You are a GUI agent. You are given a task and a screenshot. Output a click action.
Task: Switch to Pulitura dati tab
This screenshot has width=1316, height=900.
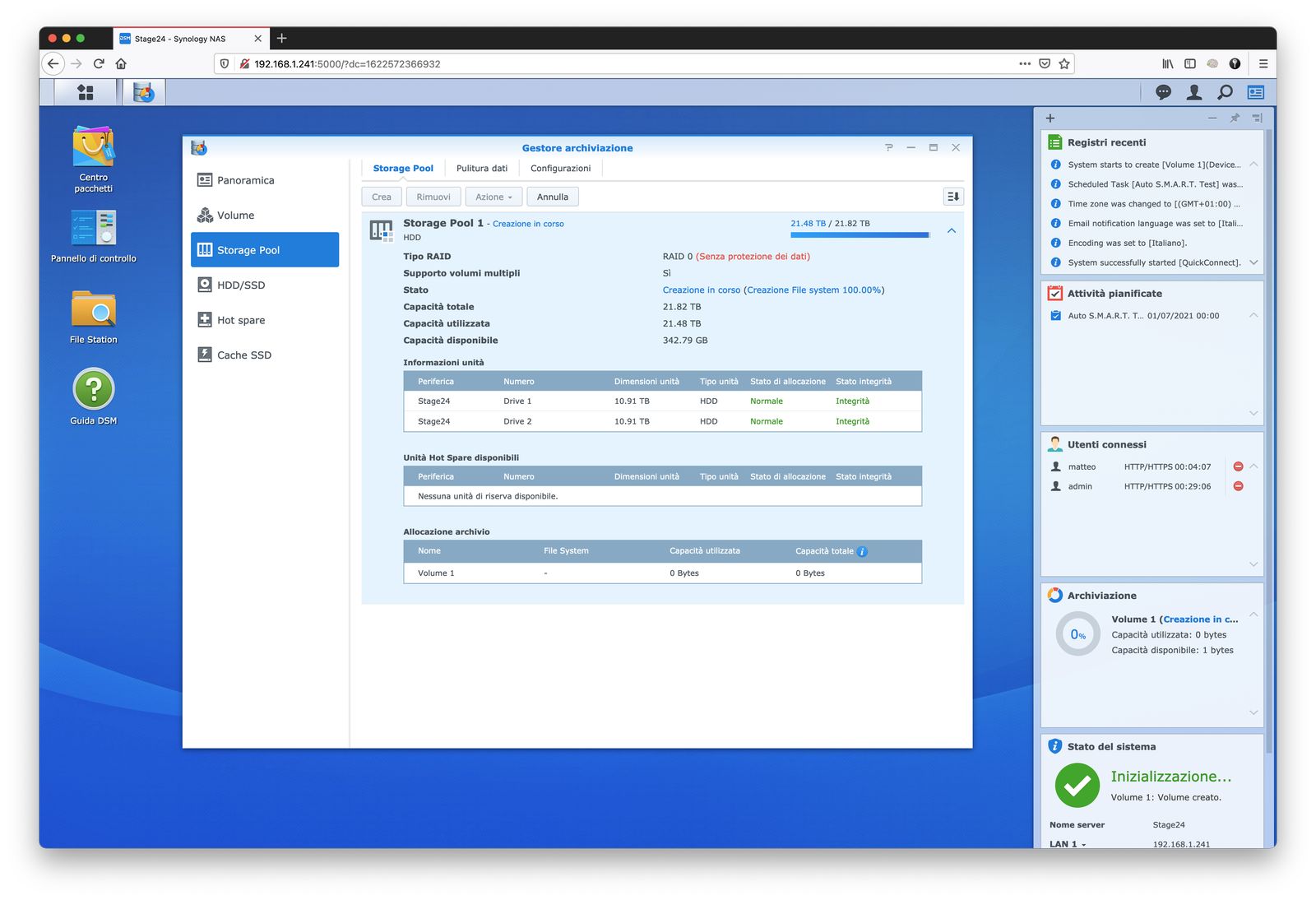coord(481,169)
